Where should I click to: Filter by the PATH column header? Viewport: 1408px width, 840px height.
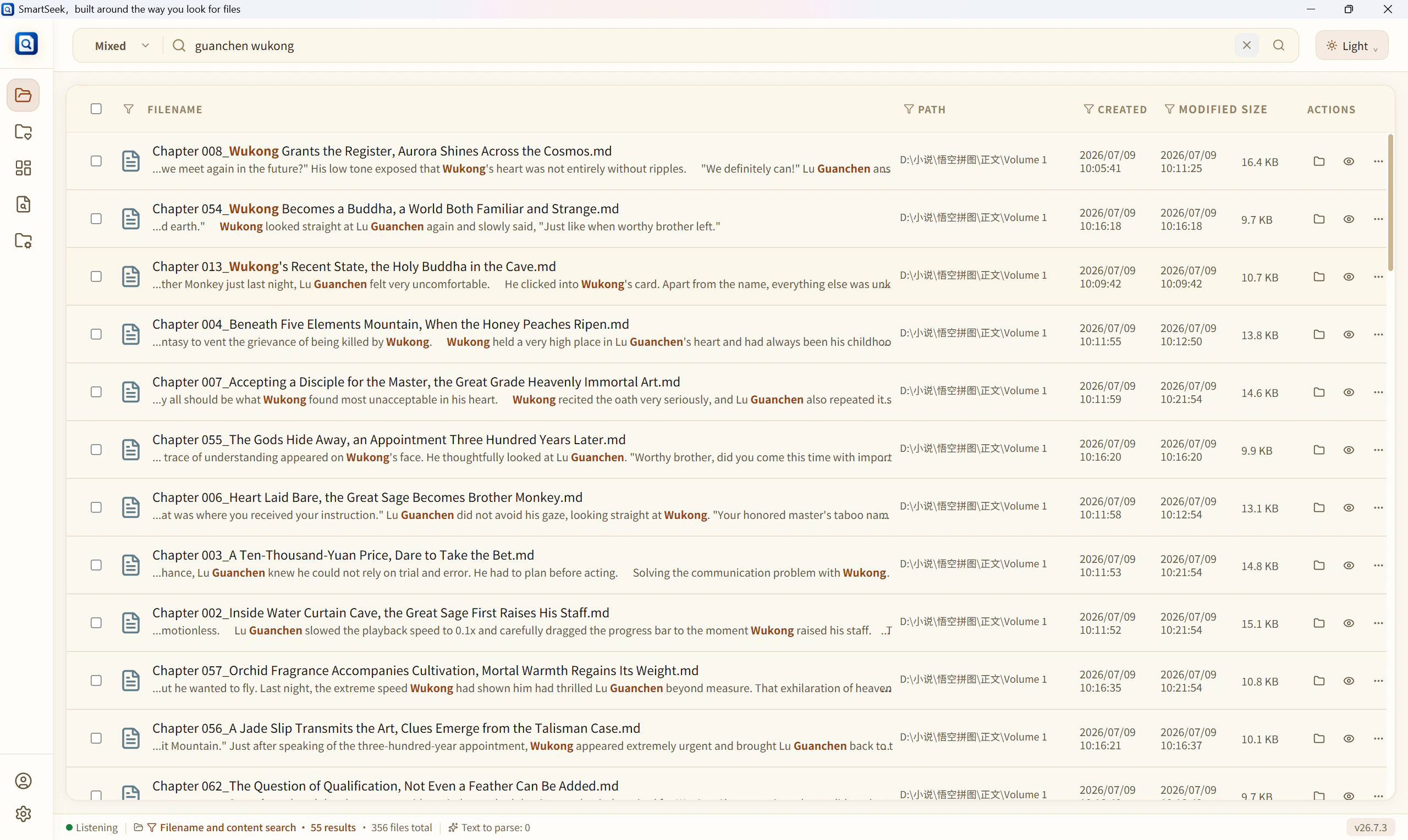(925, 109)
